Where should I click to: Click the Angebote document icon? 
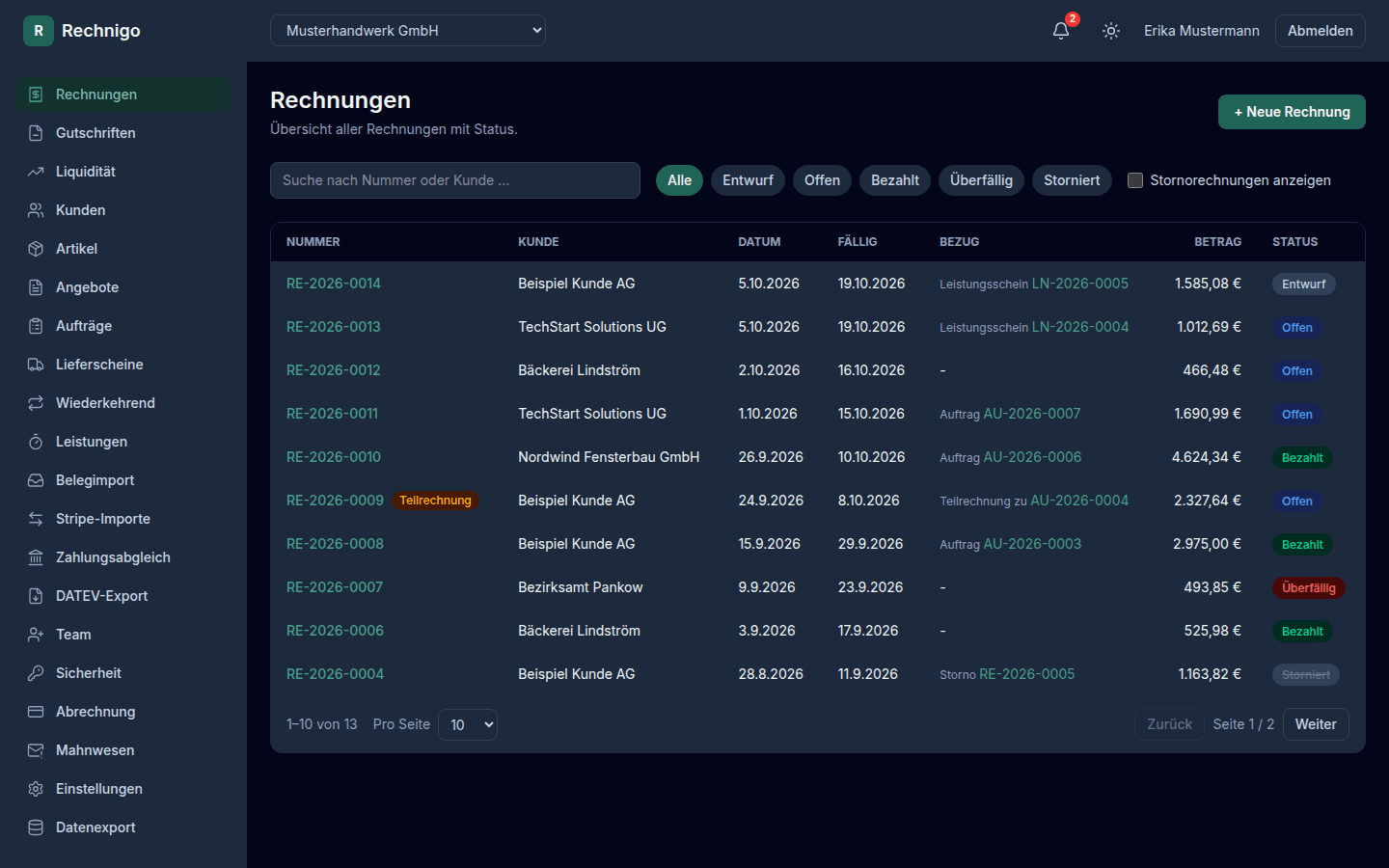click(x=36, y=287)
